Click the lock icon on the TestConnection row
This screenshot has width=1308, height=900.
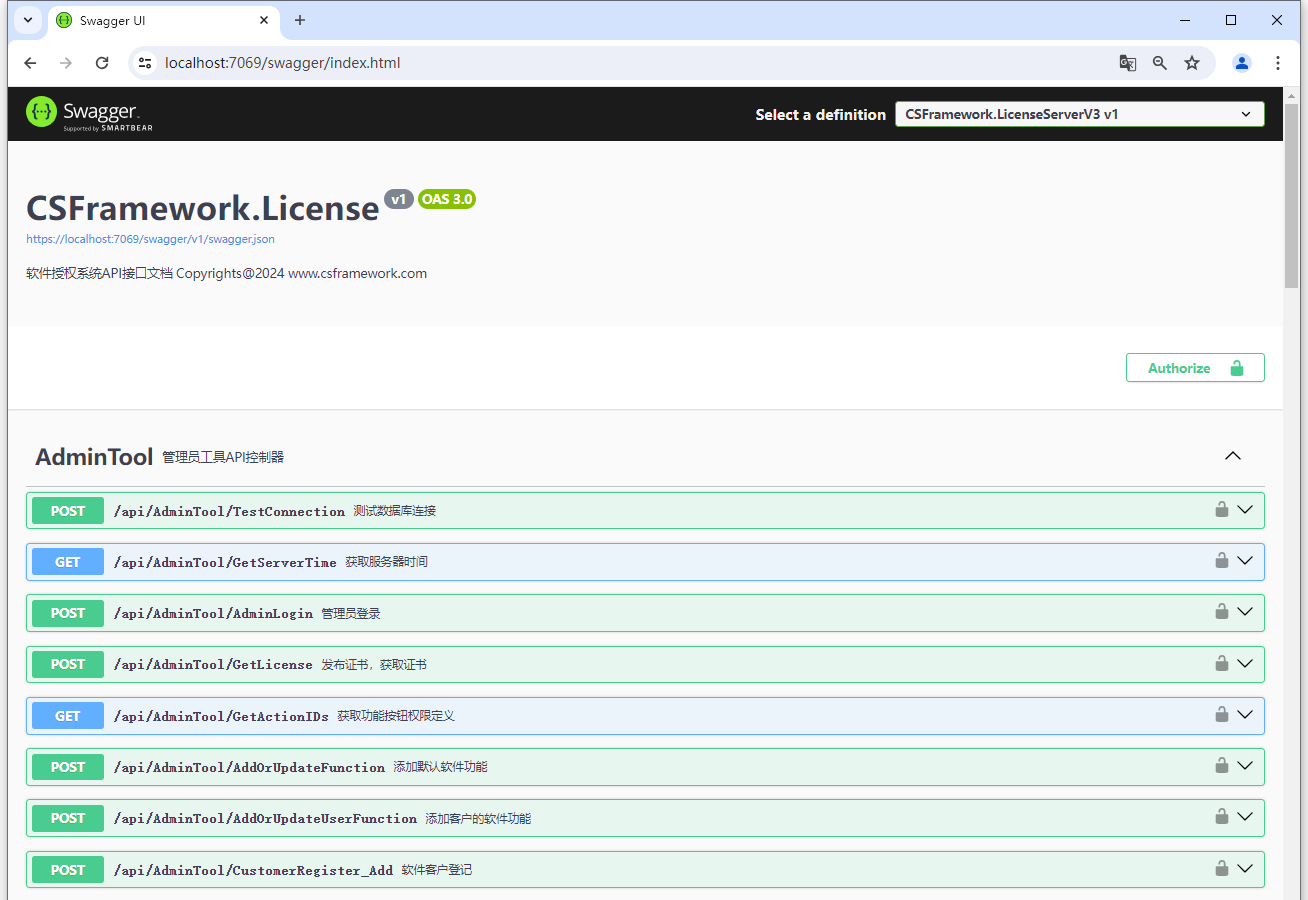click(1221, 509)
